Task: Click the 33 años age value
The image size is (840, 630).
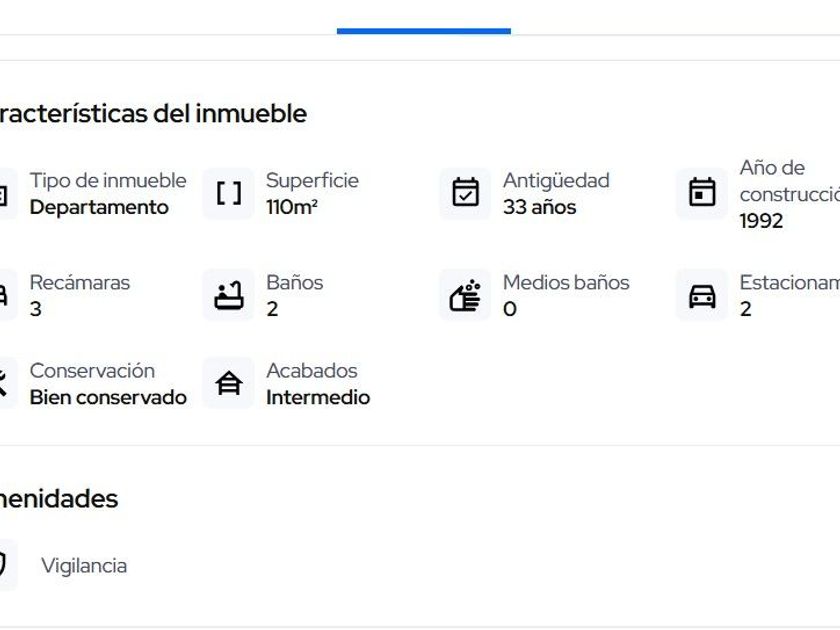Action: coord(539,207)
